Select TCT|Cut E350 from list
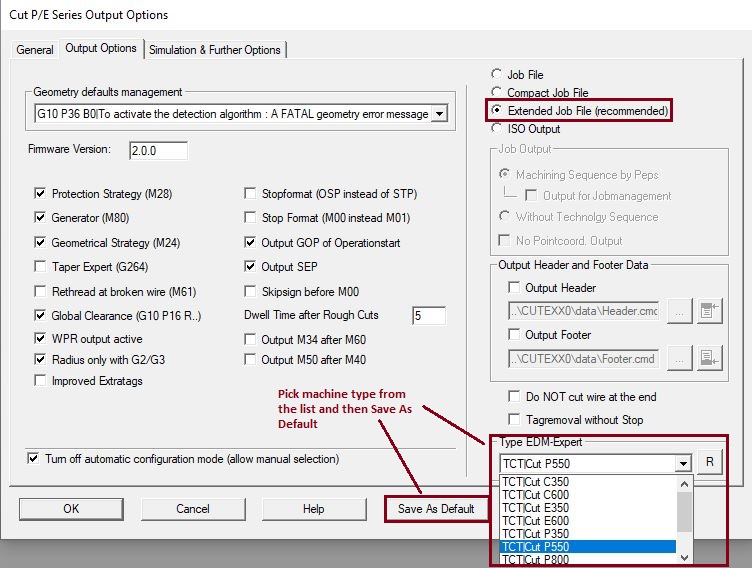 coord(588,508)
